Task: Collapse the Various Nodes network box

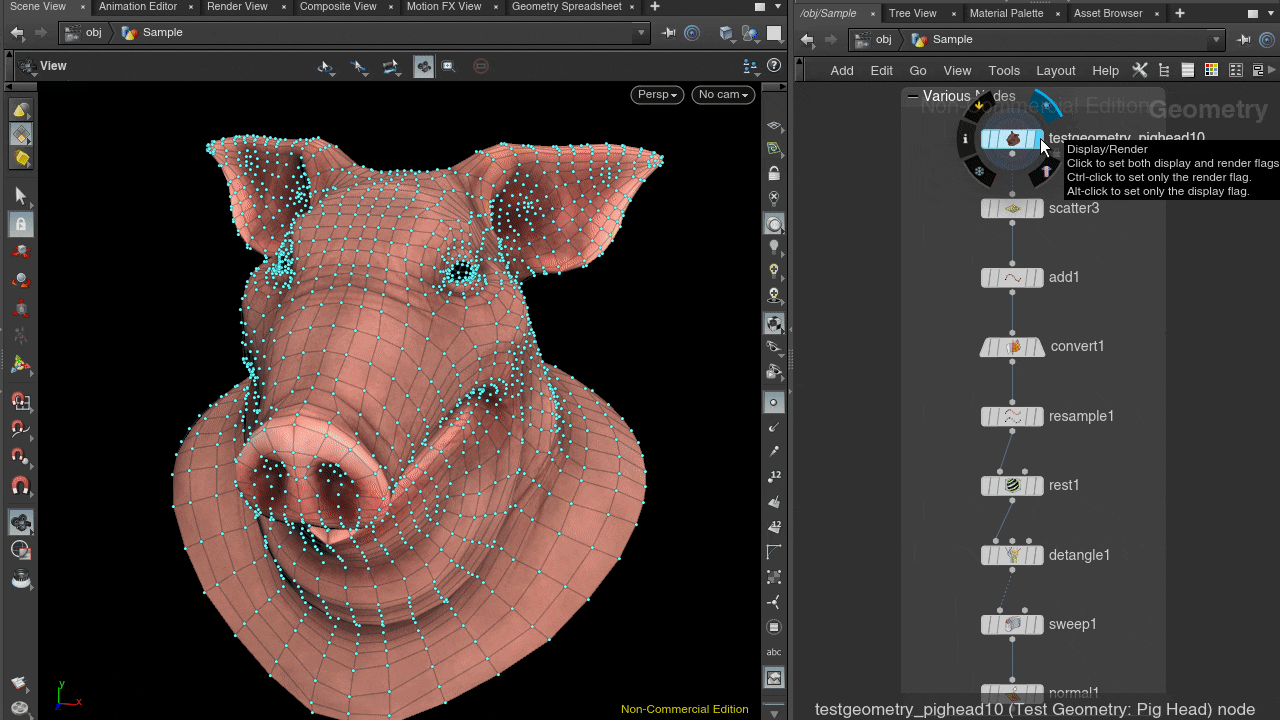Action: [912, 96]
